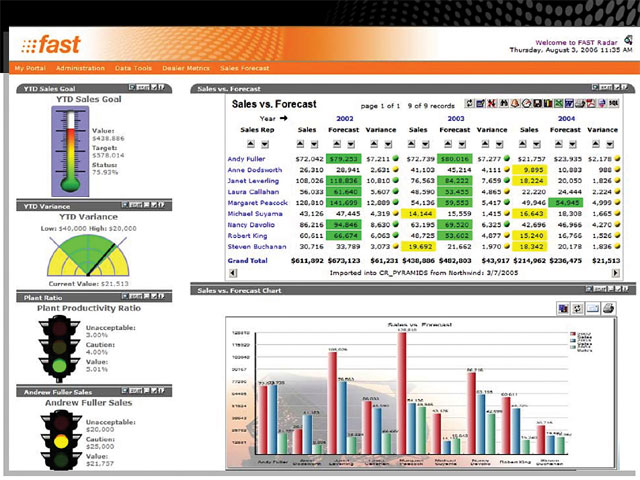The image size is (640, 480).
Task: Click the left scroll arrow under the table
Action: click(233, 273)
